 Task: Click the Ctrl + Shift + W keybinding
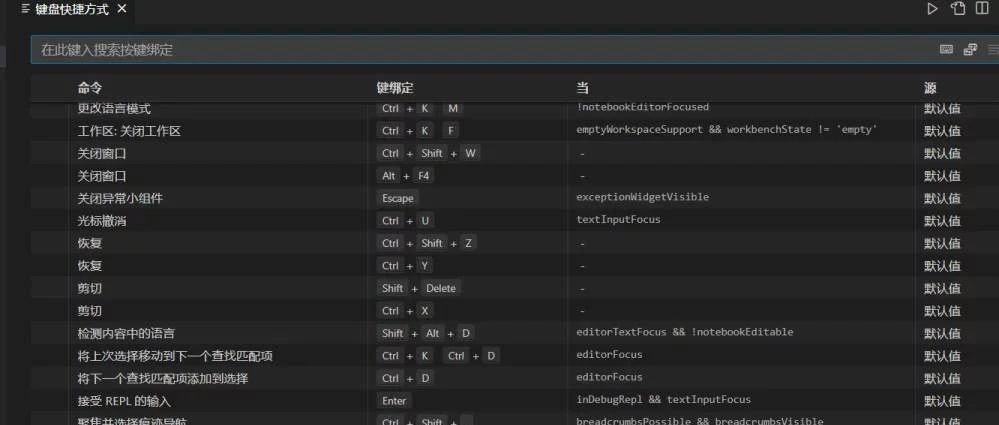429,153
